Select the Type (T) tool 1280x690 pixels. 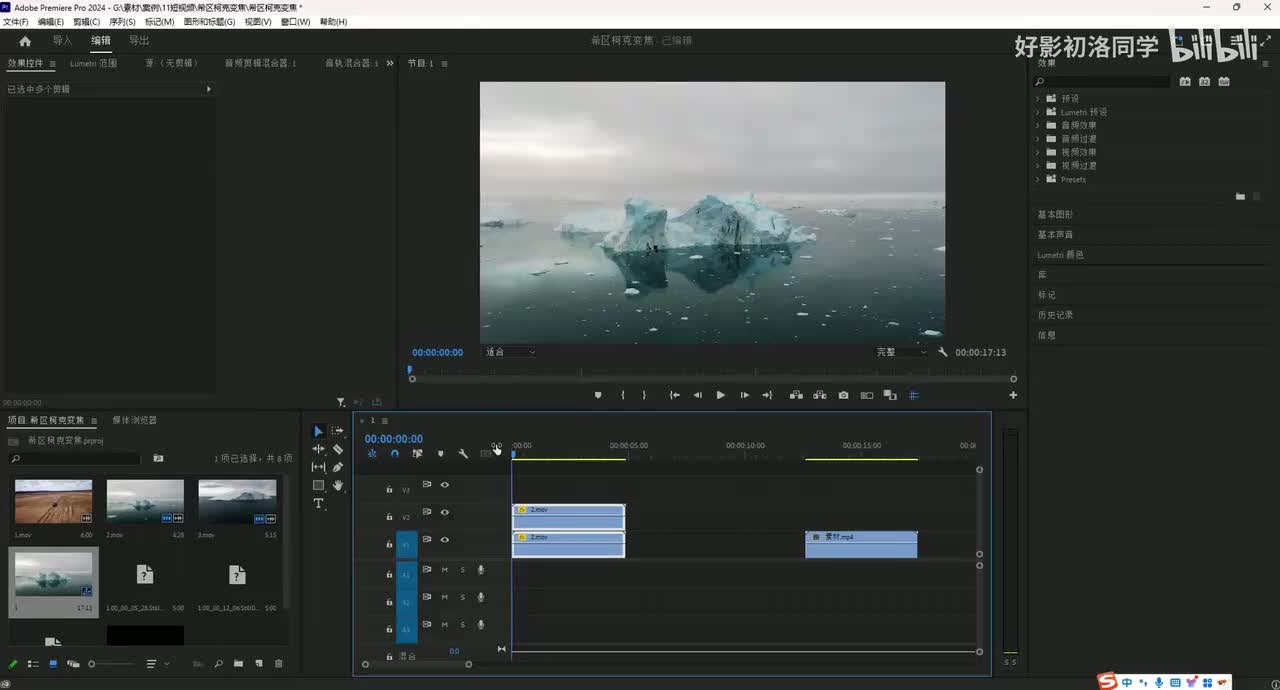pyautogui.click(x=318, y=503)
